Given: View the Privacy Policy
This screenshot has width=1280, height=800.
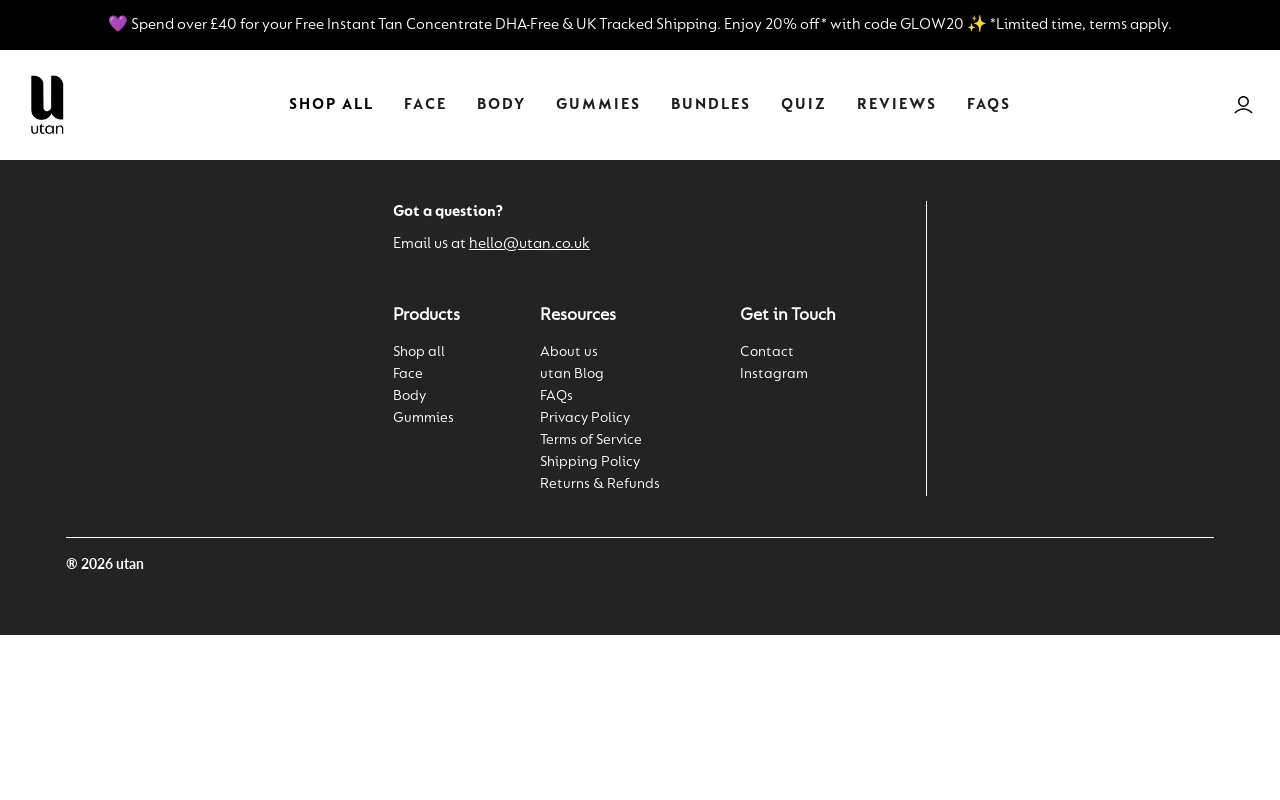Looking at the screenshot, I should point(585,417).
